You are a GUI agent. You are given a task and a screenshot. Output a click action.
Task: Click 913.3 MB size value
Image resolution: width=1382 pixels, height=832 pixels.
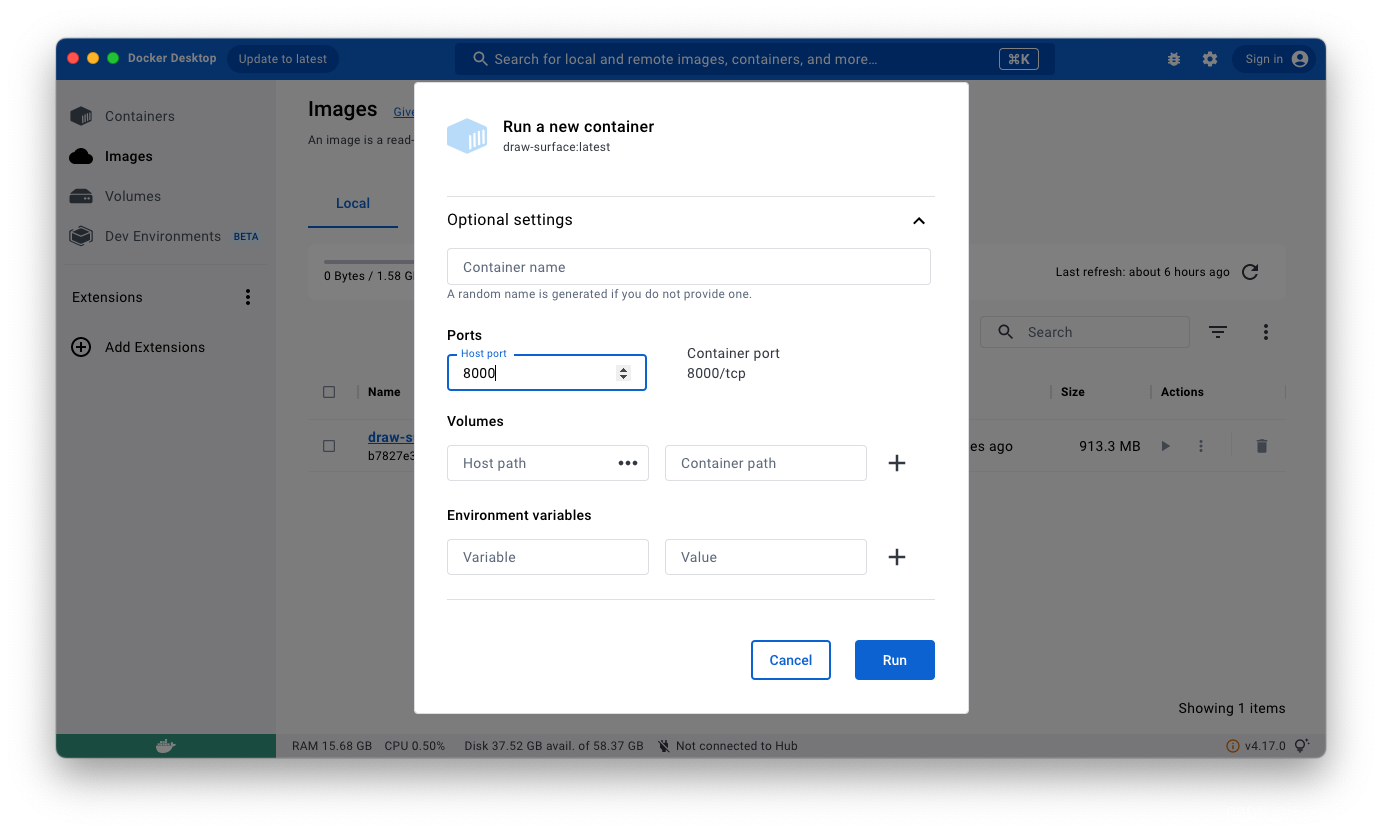tap(1110, 446)
